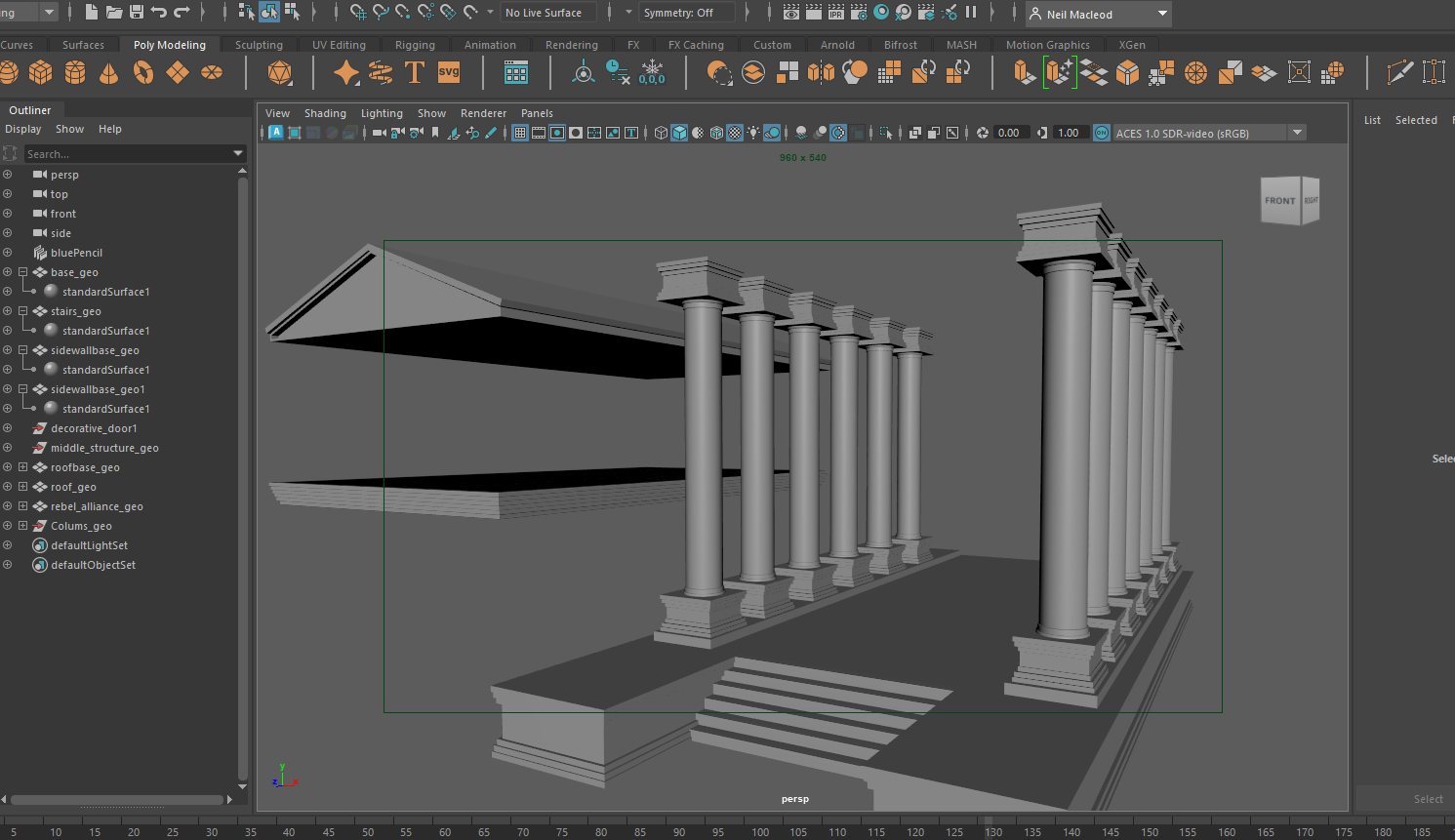Screen dimensions: 1455x840
Task: Toggle Snap to Curves magnet icon
Action: [381, 13]
